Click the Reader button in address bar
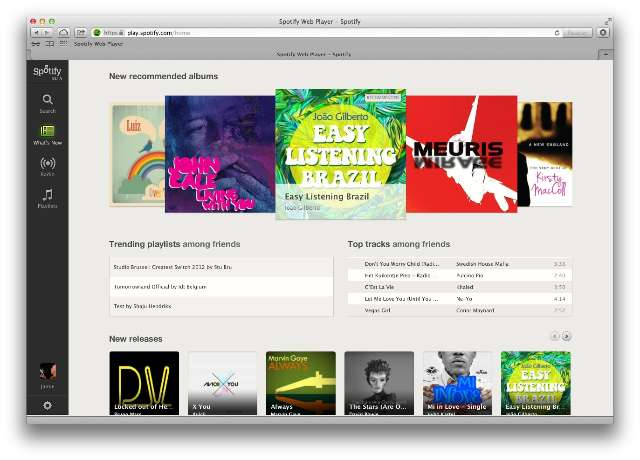 [577, 33]
